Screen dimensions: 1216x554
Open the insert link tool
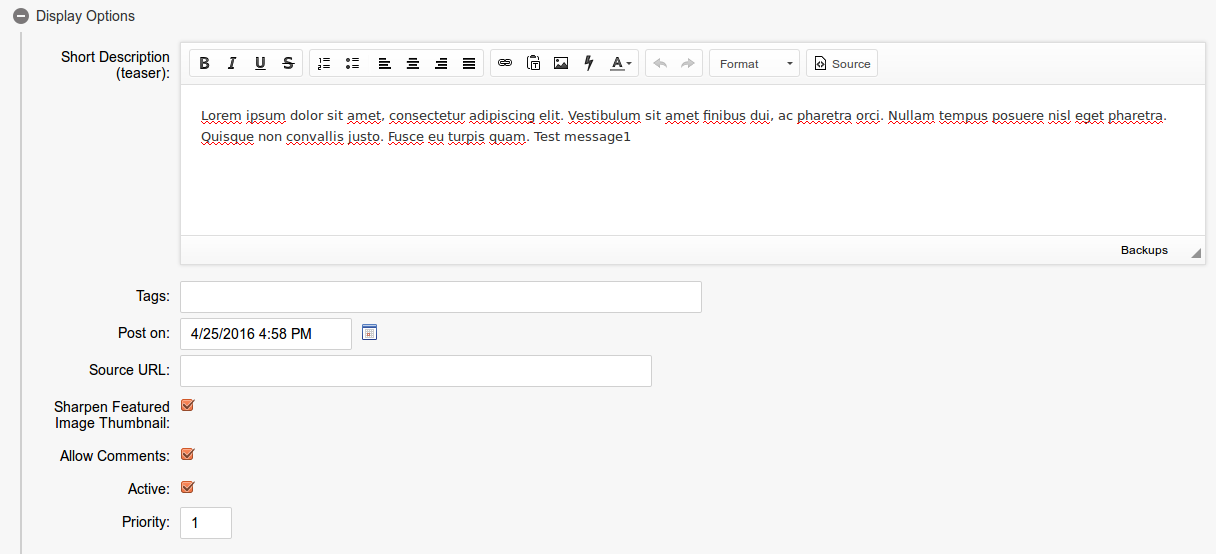505,64
